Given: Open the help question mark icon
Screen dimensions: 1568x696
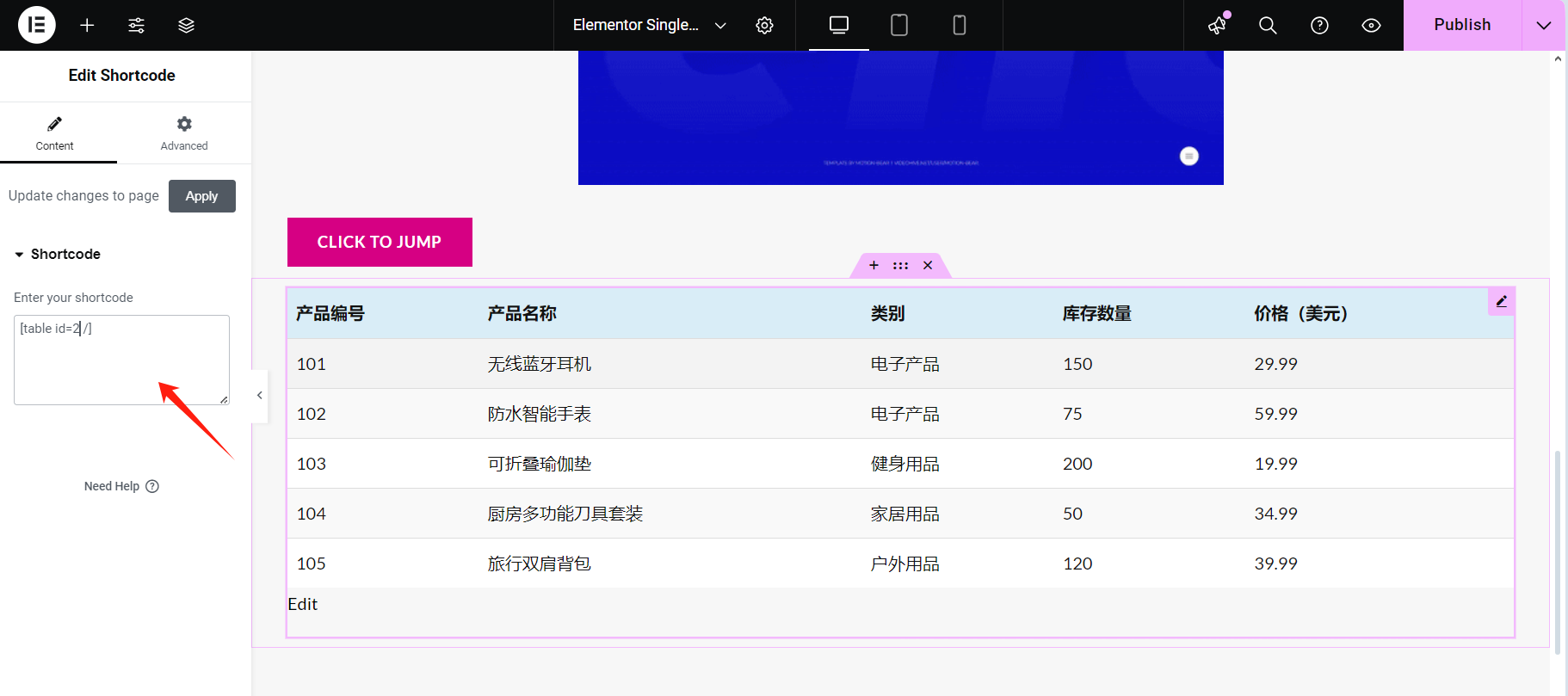Looking at the screenshot, I should (1319, 25).
